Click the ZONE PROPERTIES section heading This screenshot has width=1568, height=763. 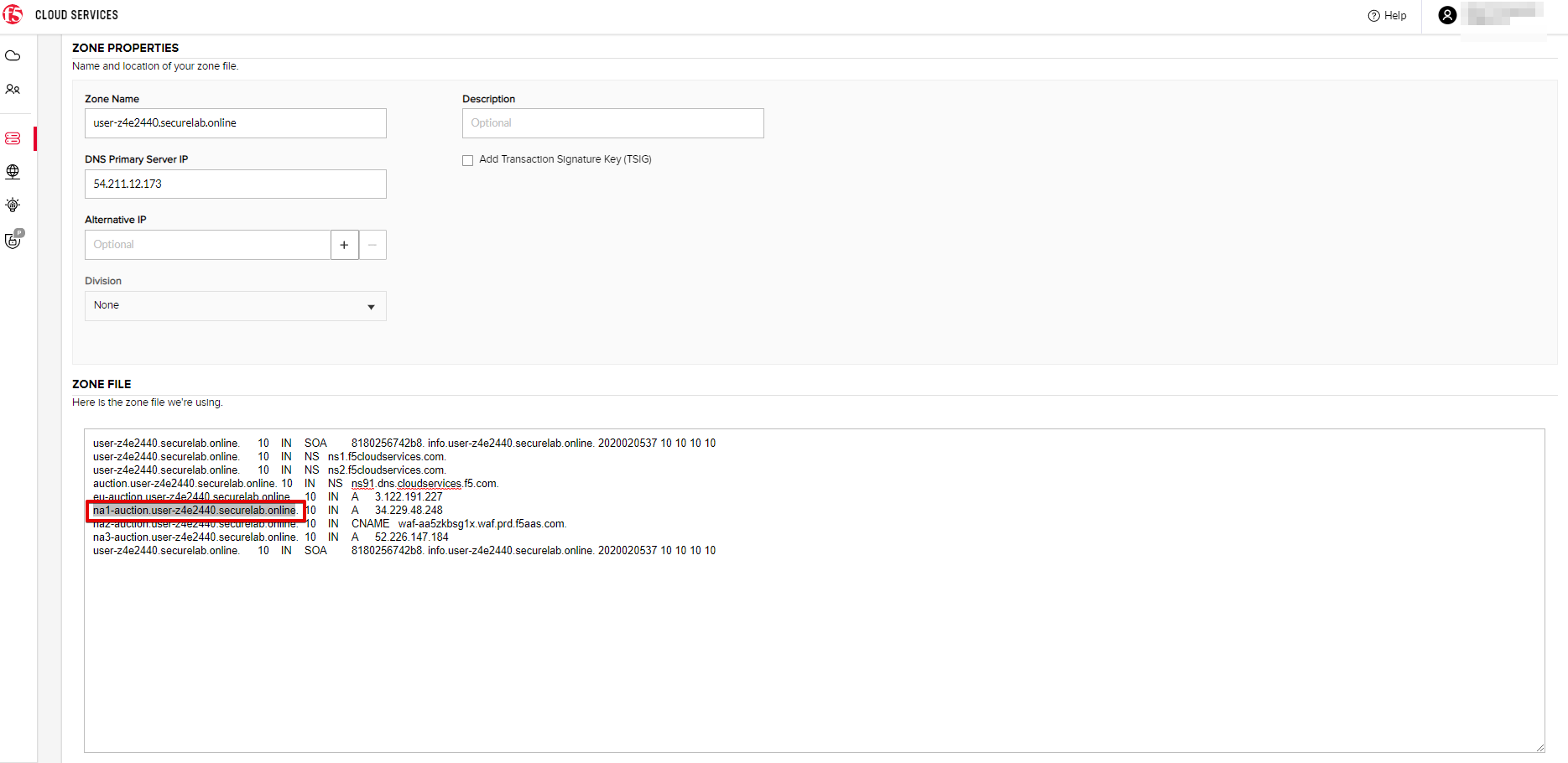click(x=125, y=48)
